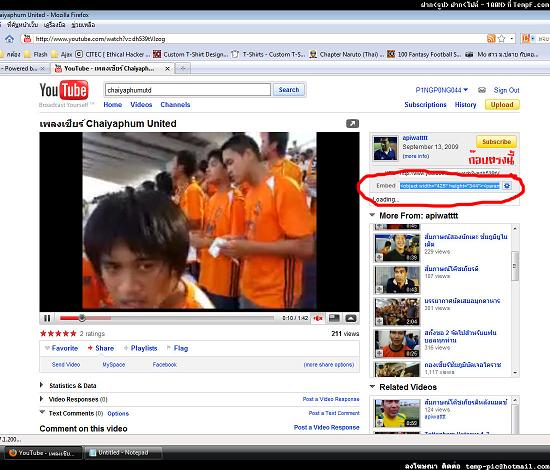
Task: Click the fullscreen player icon
Action: coord(351,318)
